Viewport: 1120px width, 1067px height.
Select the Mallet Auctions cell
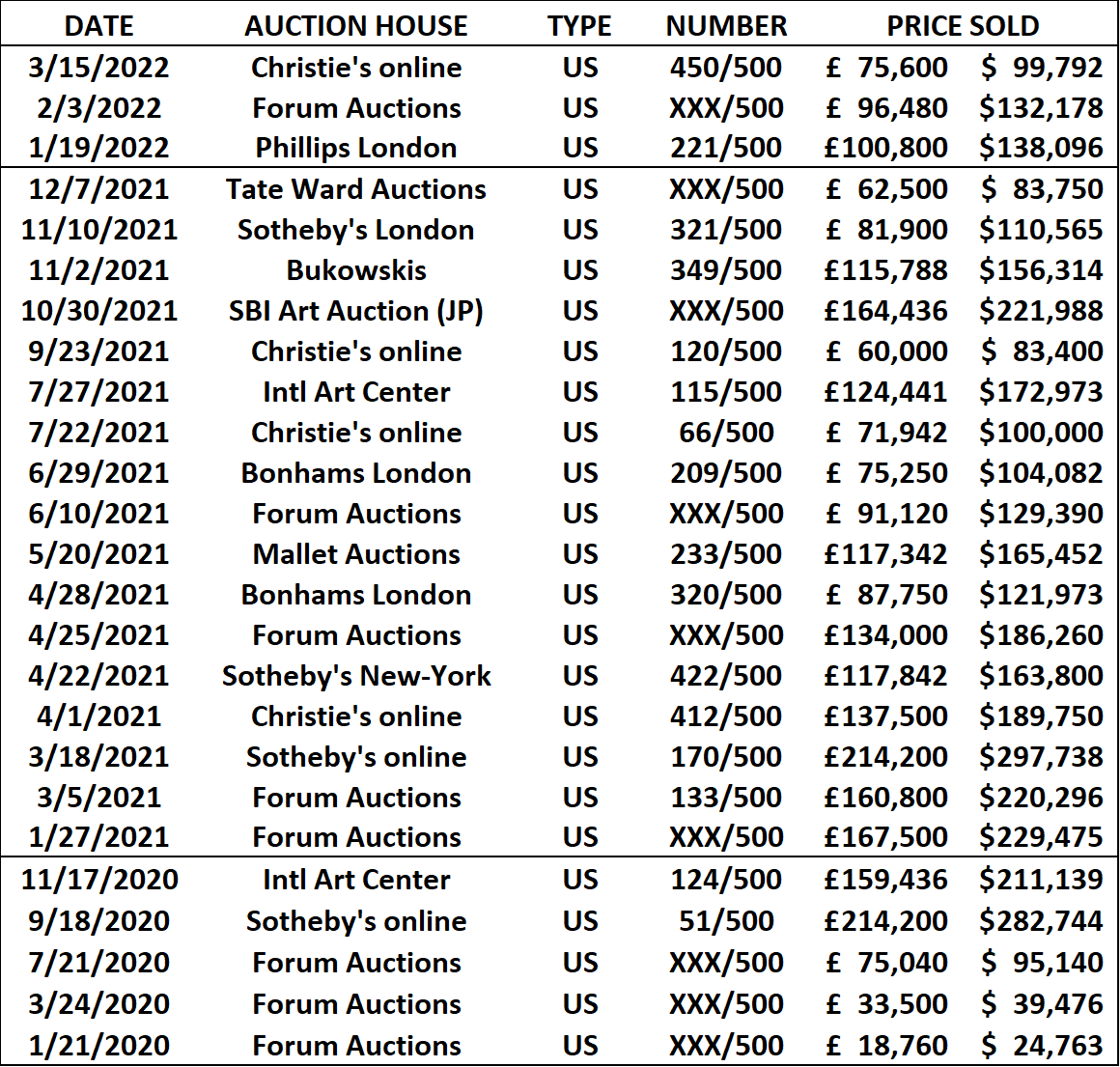pyautogui.click(x=355, y=554)
